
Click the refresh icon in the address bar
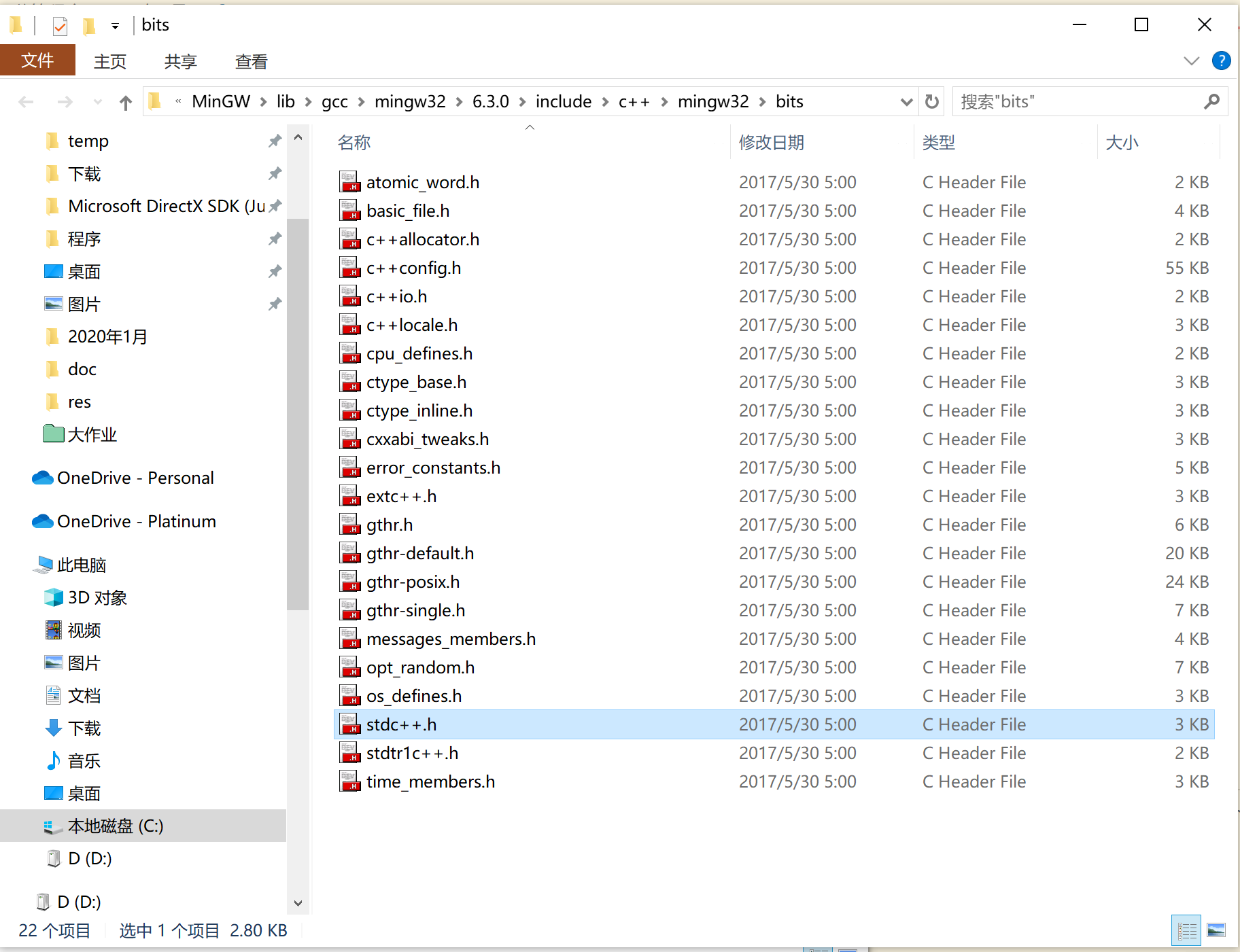tap(931, 101)
